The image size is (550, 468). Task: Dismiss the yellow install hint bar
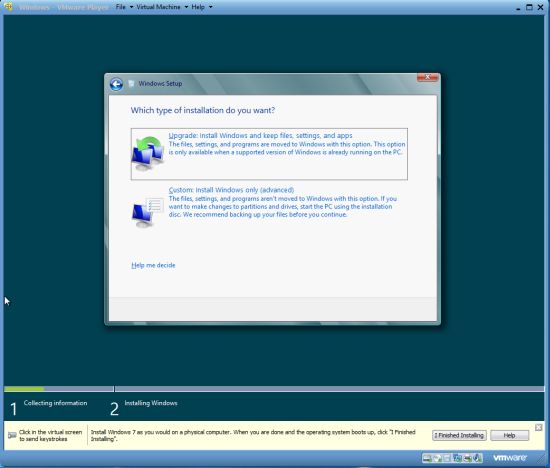[538, 427]
